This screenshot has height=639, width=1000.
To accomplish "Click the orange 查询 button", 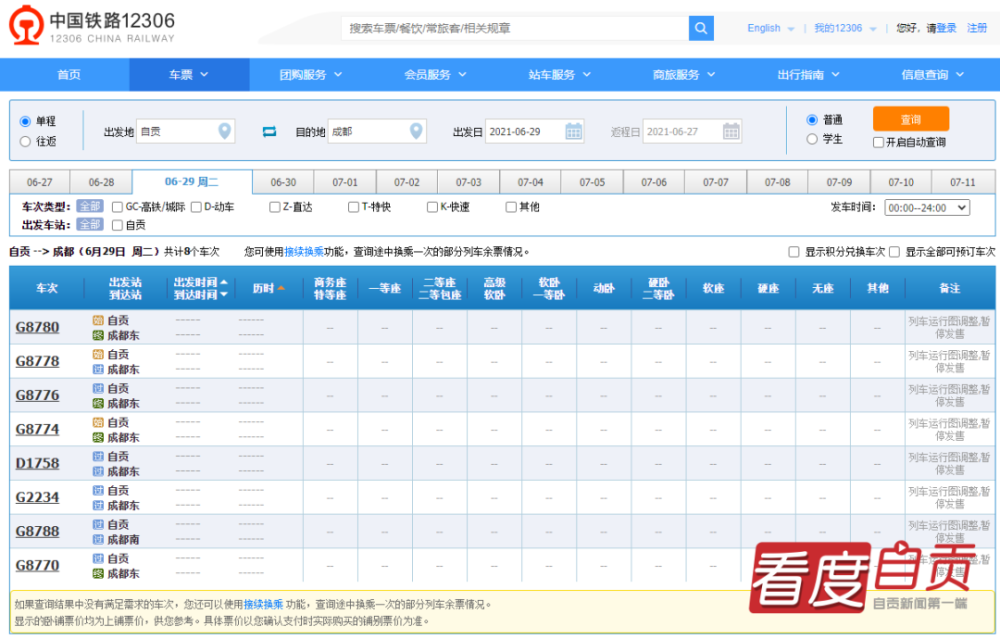I will tap(911, 119).
